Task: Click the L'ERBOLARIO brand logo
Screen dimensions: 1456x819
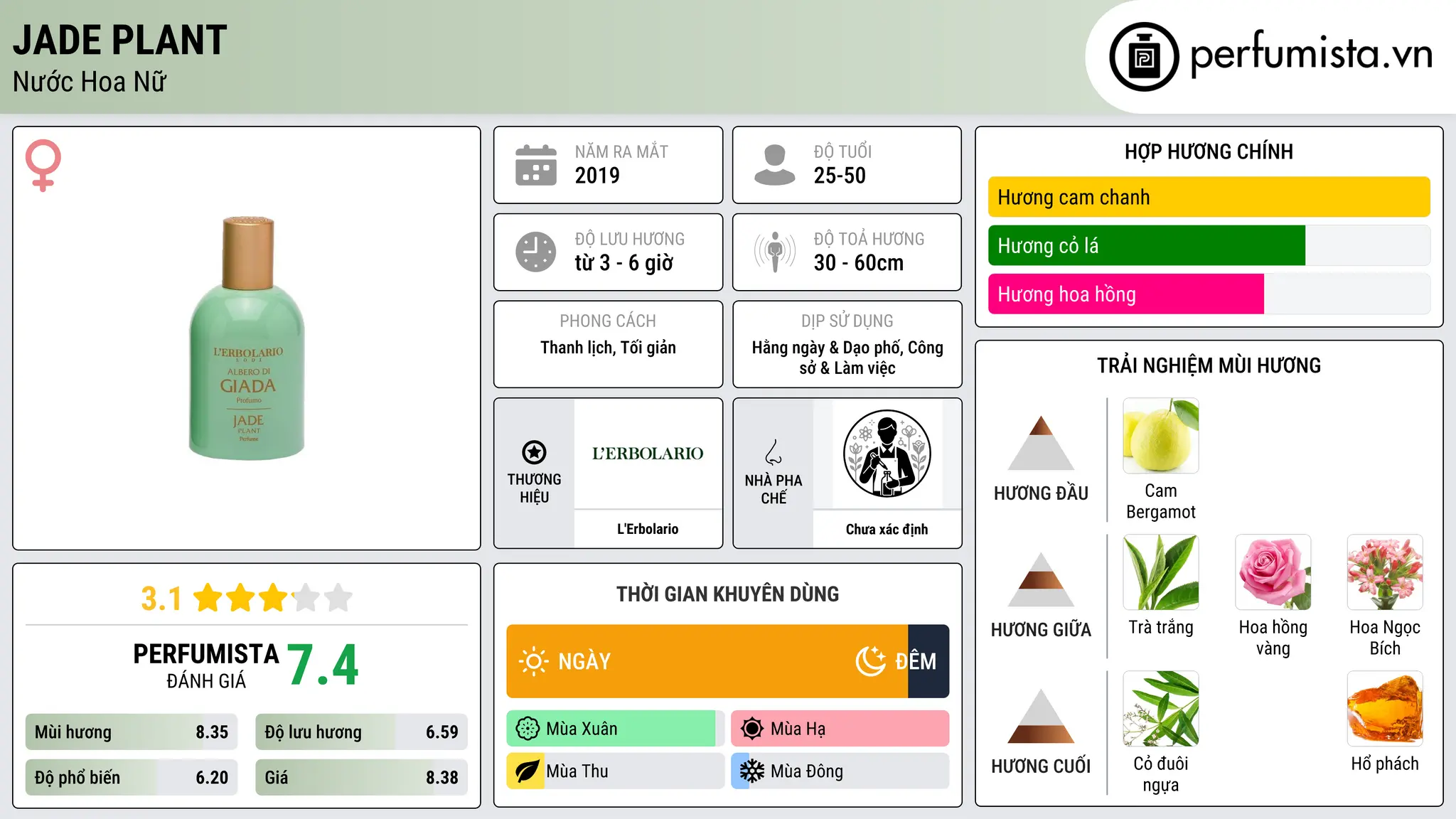Action: point(648,454)
